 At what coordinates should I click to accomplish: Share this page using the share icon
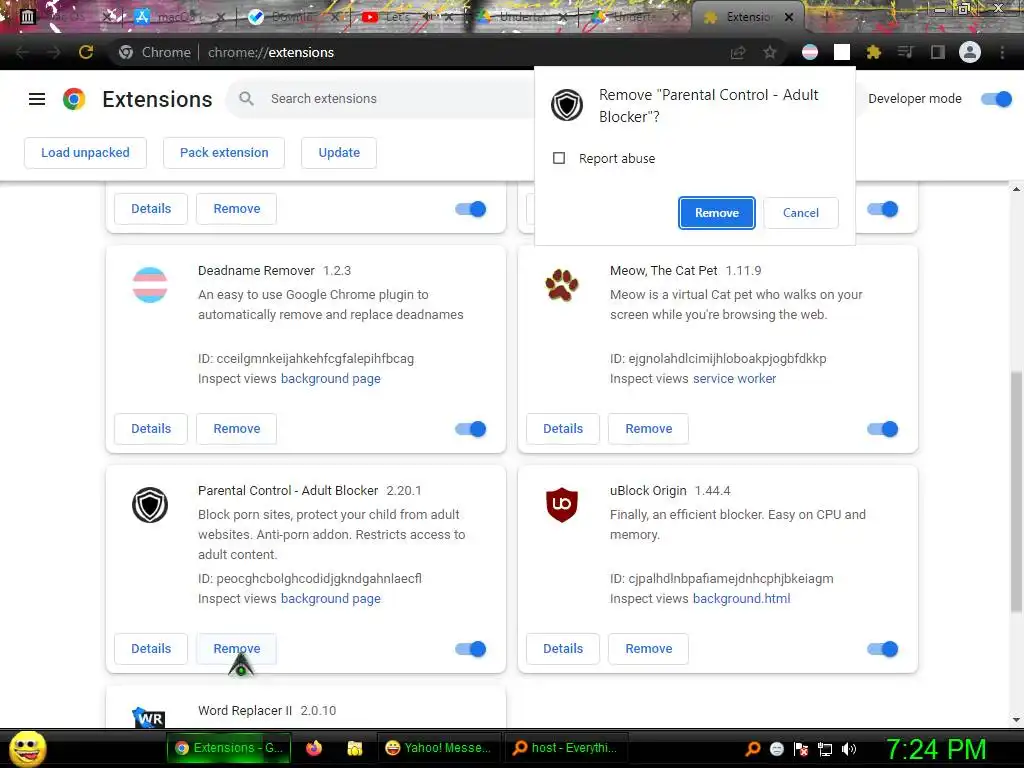(738, 52)
